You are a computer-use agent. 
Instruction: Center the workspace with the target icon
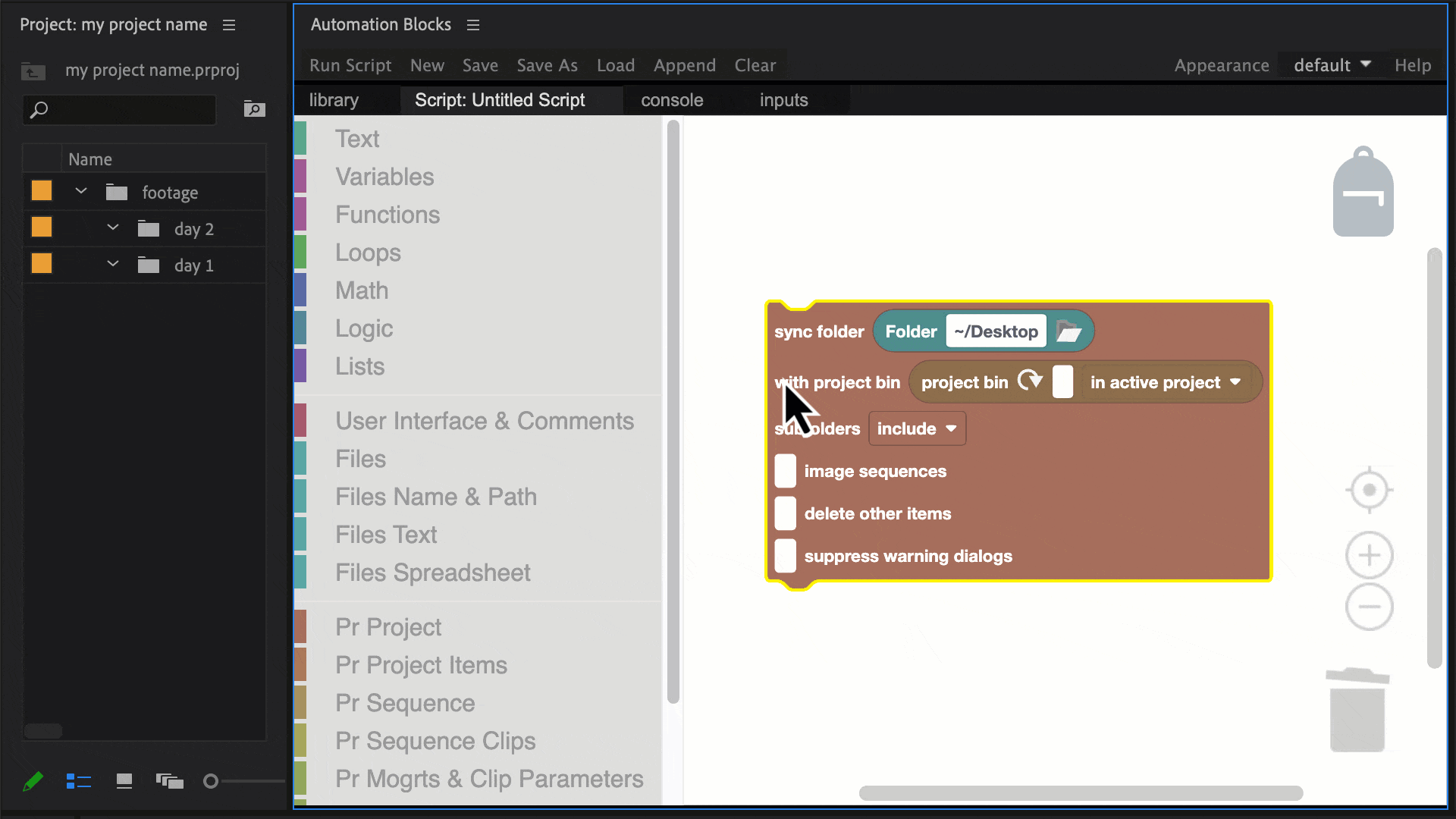[1369, 490]
